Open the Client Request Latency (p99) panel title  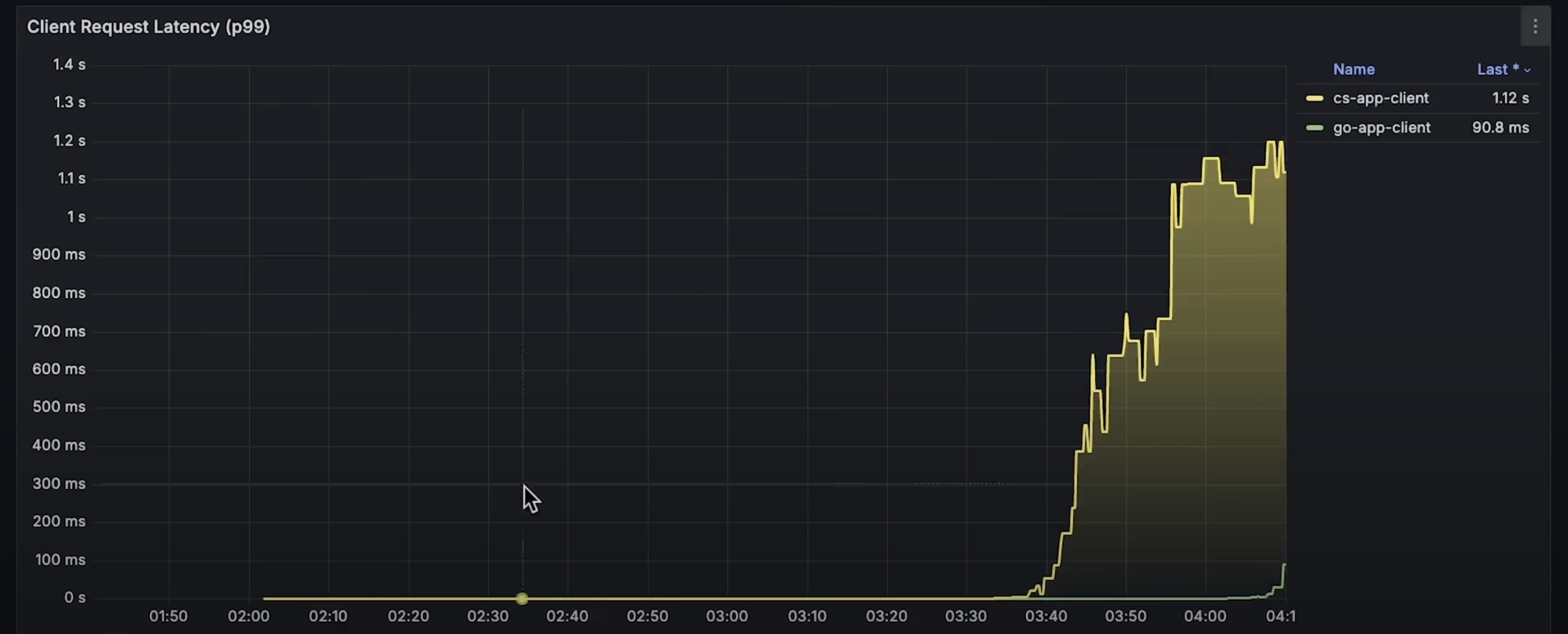pyautogui.click(x=149, y=27)
